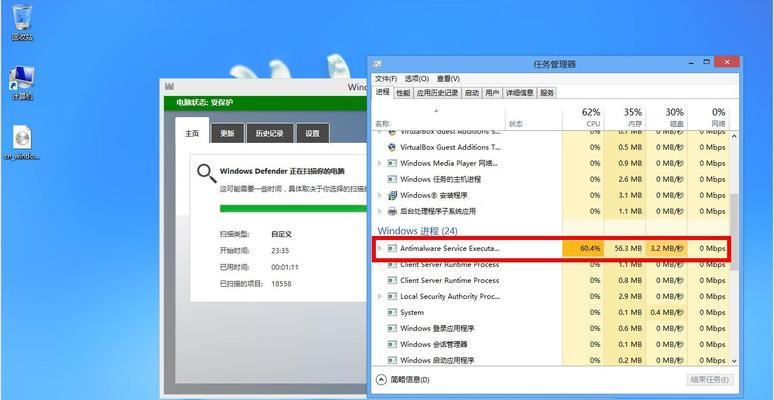Select the 主页 tab in Windows Defender

click(192, 132)
